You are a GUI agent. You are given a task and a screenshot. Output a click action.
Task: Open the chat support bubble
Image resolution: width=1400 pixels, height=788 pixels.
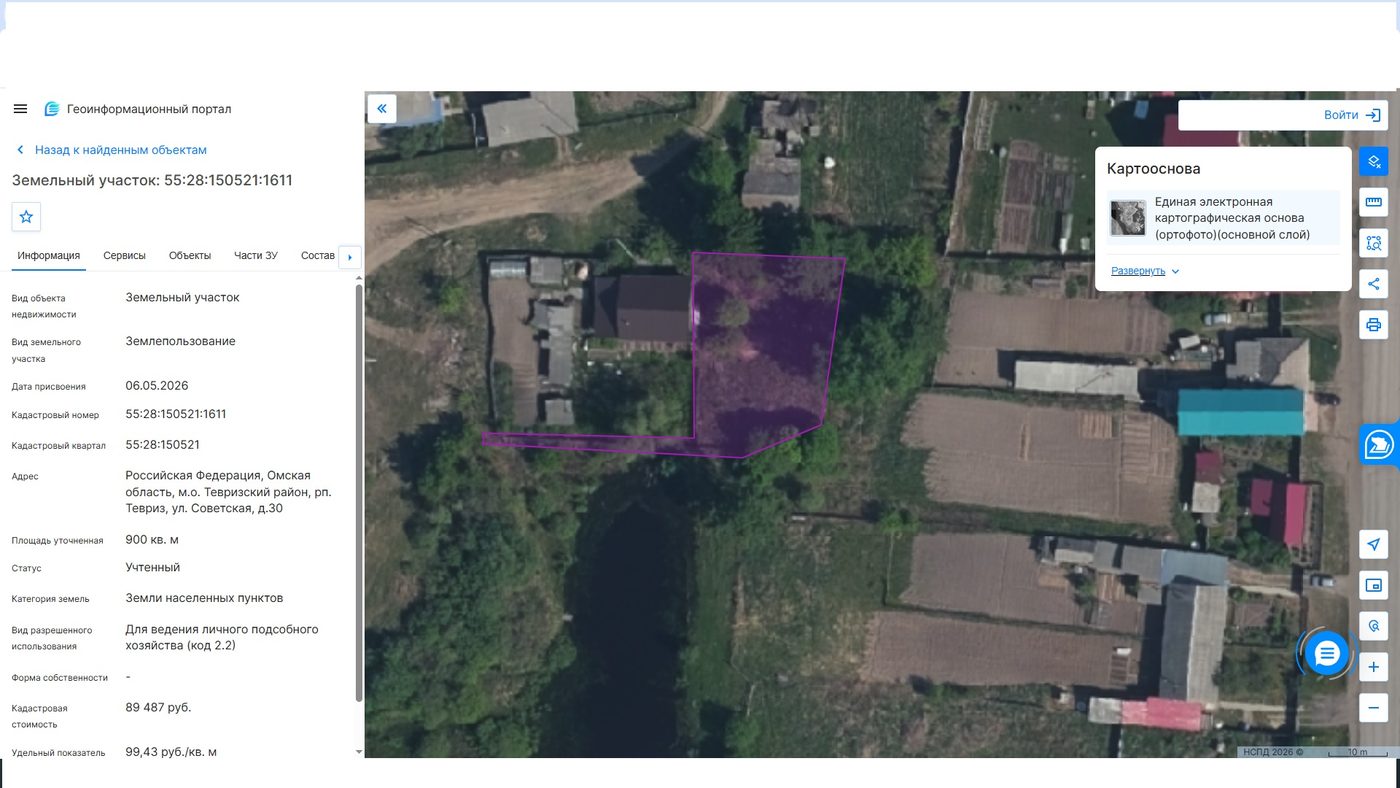point(1327,654)
